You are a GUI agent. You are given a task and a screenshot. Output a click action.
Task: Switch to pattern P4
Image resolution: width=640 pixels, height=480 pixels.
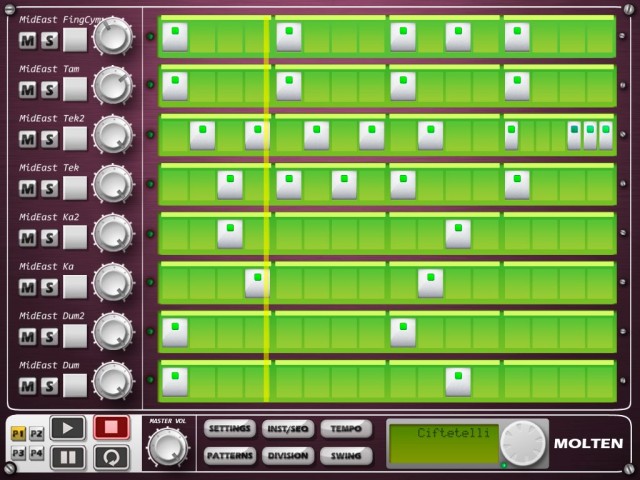[36, 453]
